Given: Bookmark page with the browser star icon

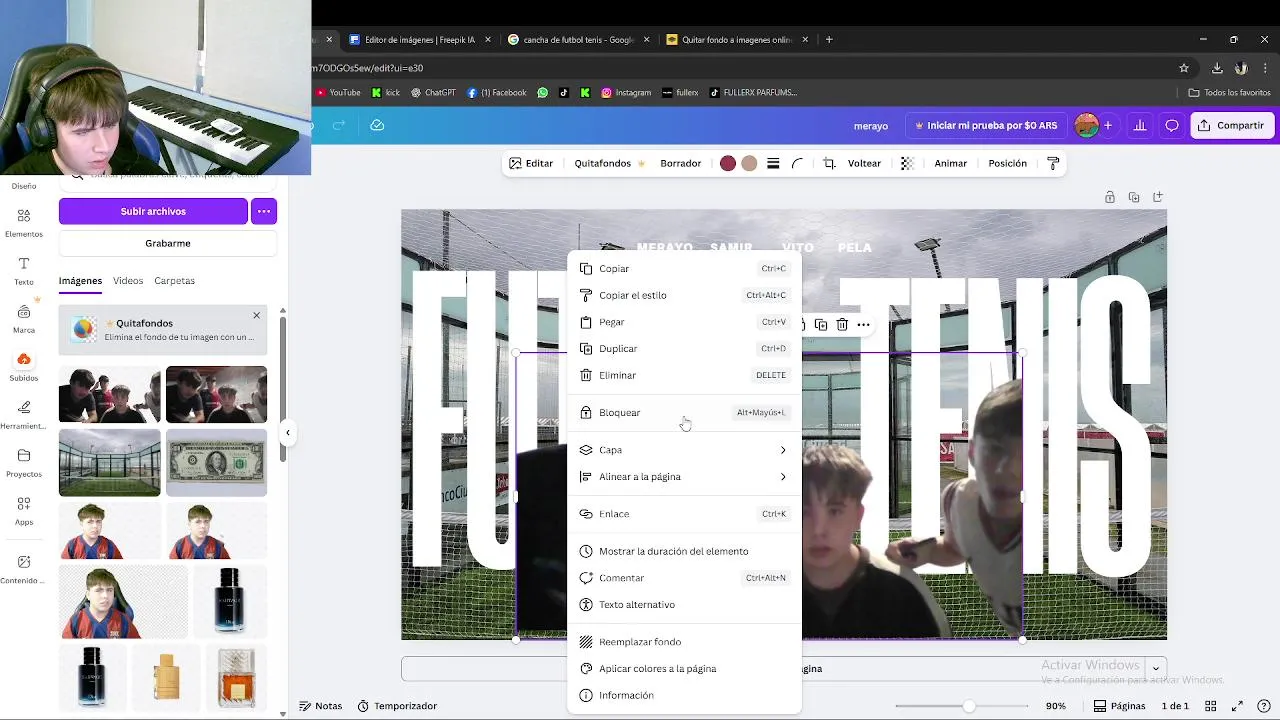Looking at the screenshot, I should tap(1184, 68).
